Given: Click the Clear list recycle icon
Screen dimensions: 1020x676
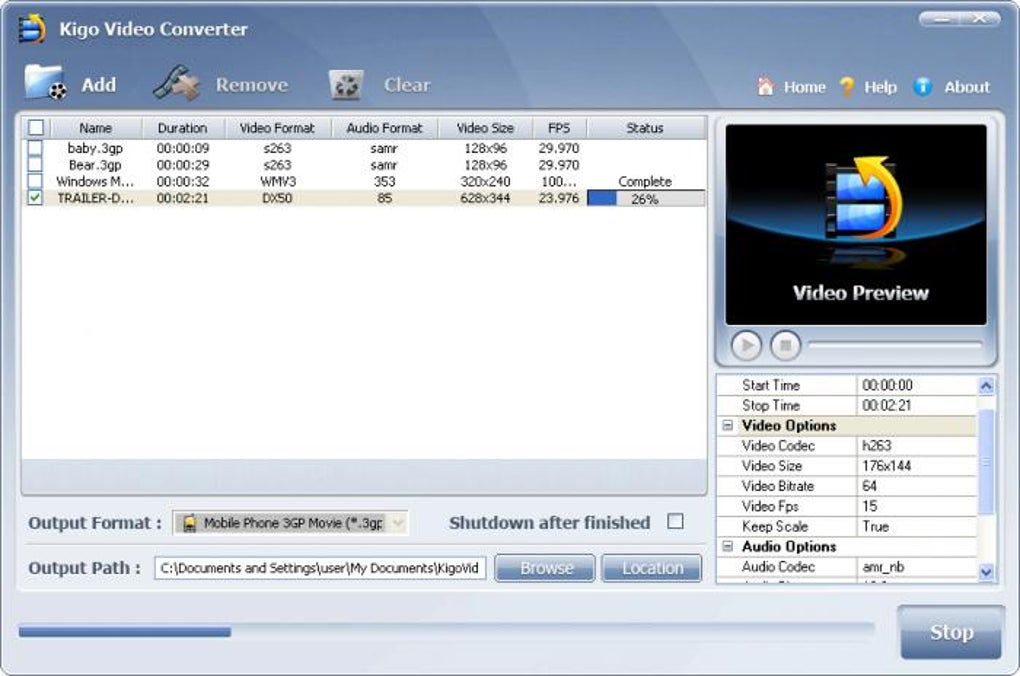Looking at the screenshot, I should (346, 85).
